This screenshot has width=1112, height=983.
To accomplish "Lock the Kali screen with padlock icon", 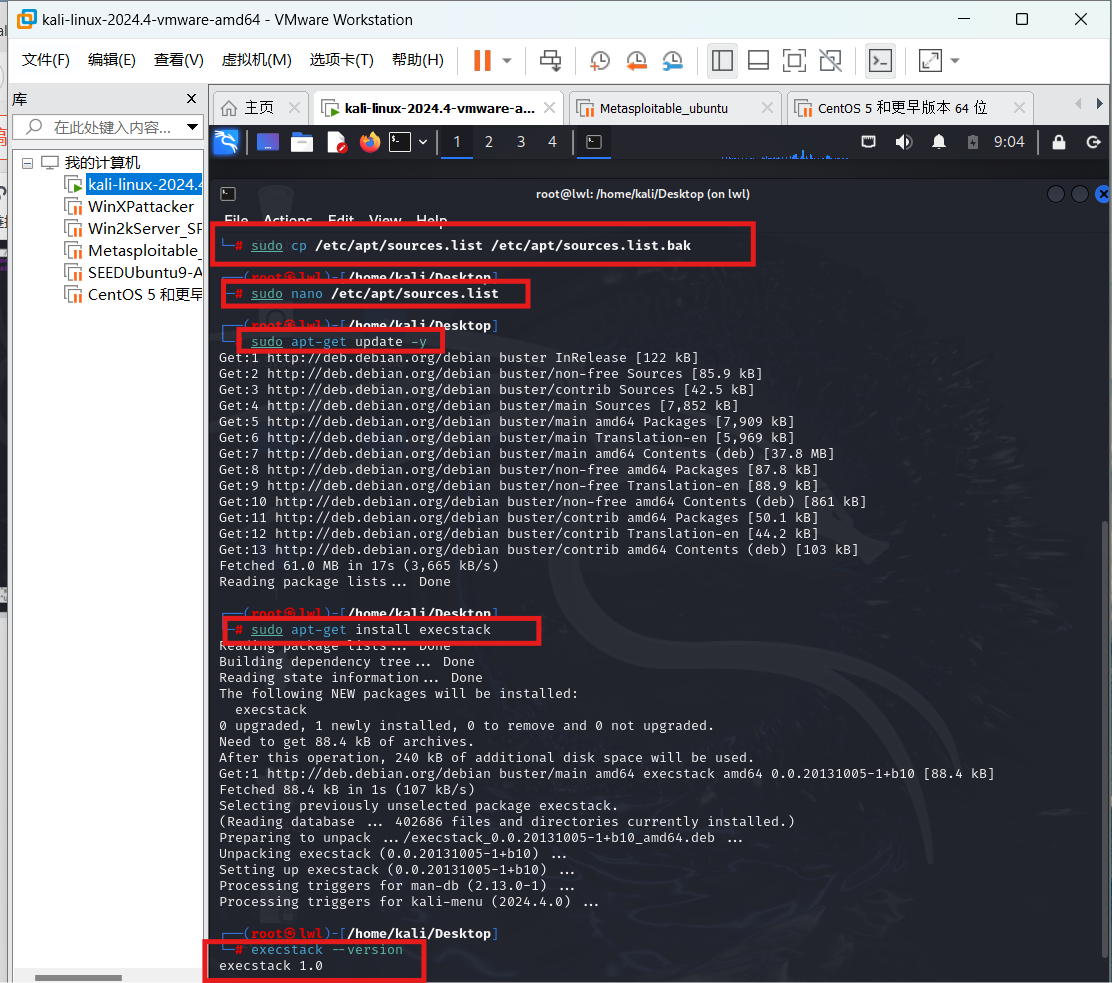I will pos(1059,143).
